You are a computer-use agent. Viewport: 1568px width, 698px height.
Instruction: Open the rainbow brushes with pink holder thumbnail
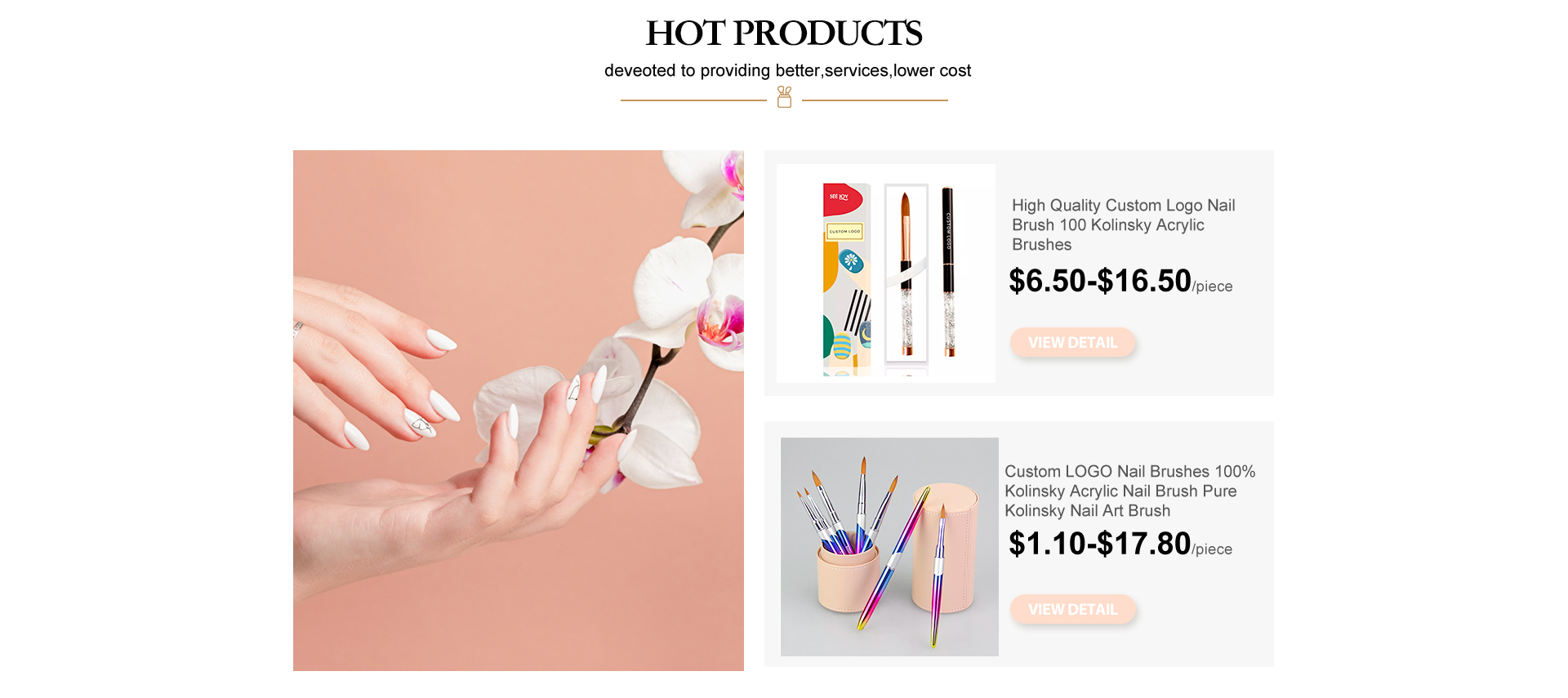(x=889, y=547)
